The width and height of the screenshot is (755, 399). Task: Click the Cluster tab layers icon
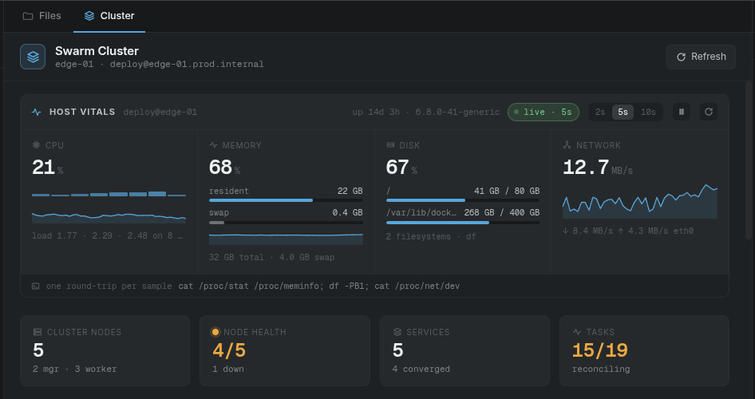point(89,16)
